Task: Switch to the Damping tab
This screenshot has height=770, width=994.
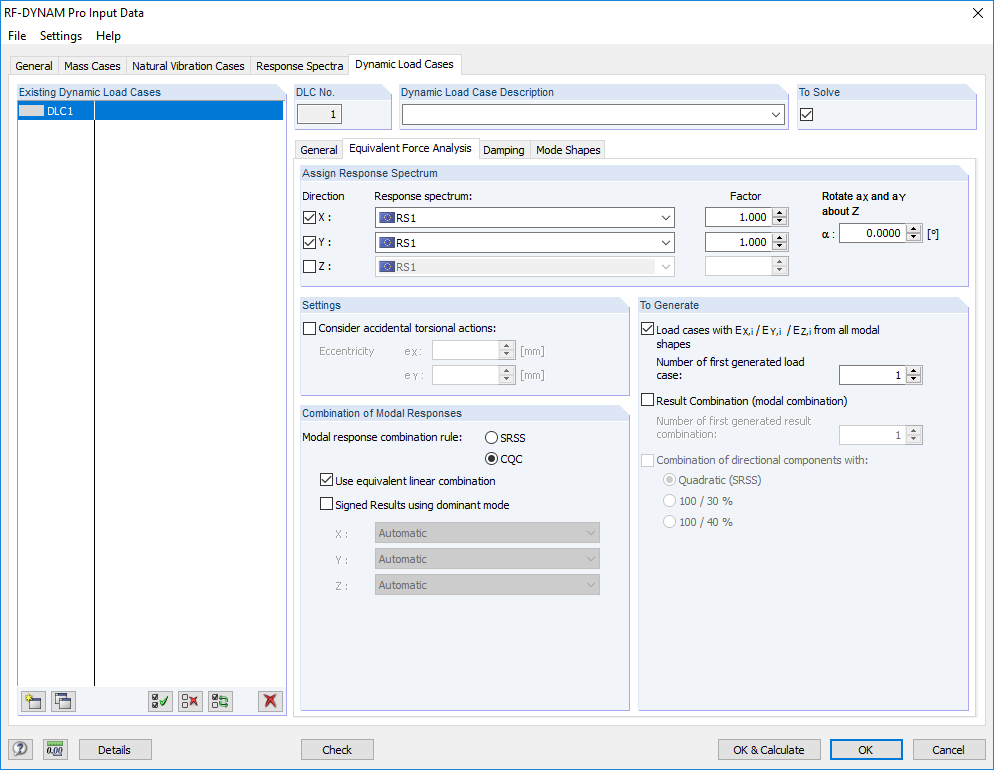Action: (x=504, y=149)
